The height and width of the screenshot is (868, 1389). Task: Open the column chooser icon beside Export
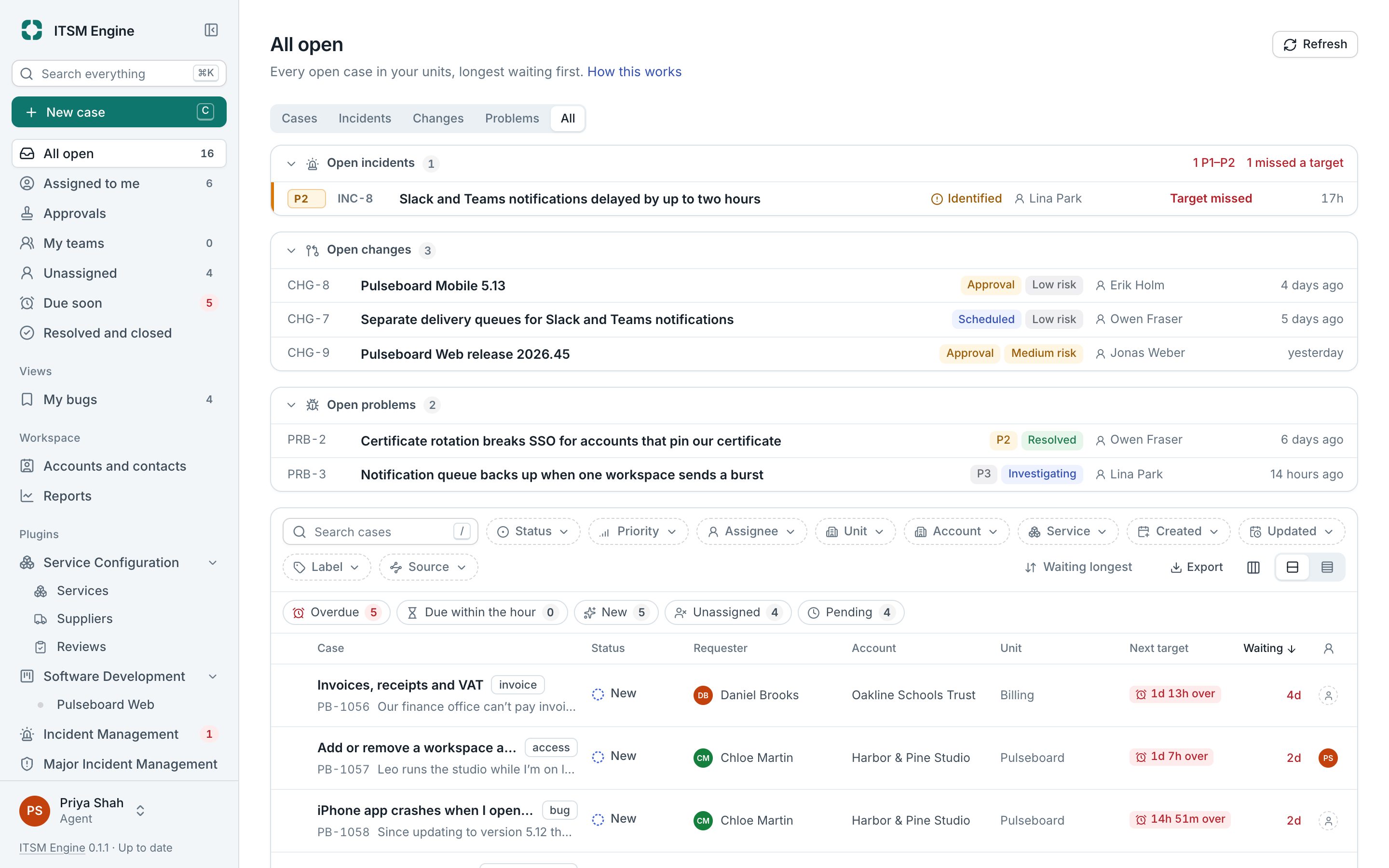[x=1253, y=567]
